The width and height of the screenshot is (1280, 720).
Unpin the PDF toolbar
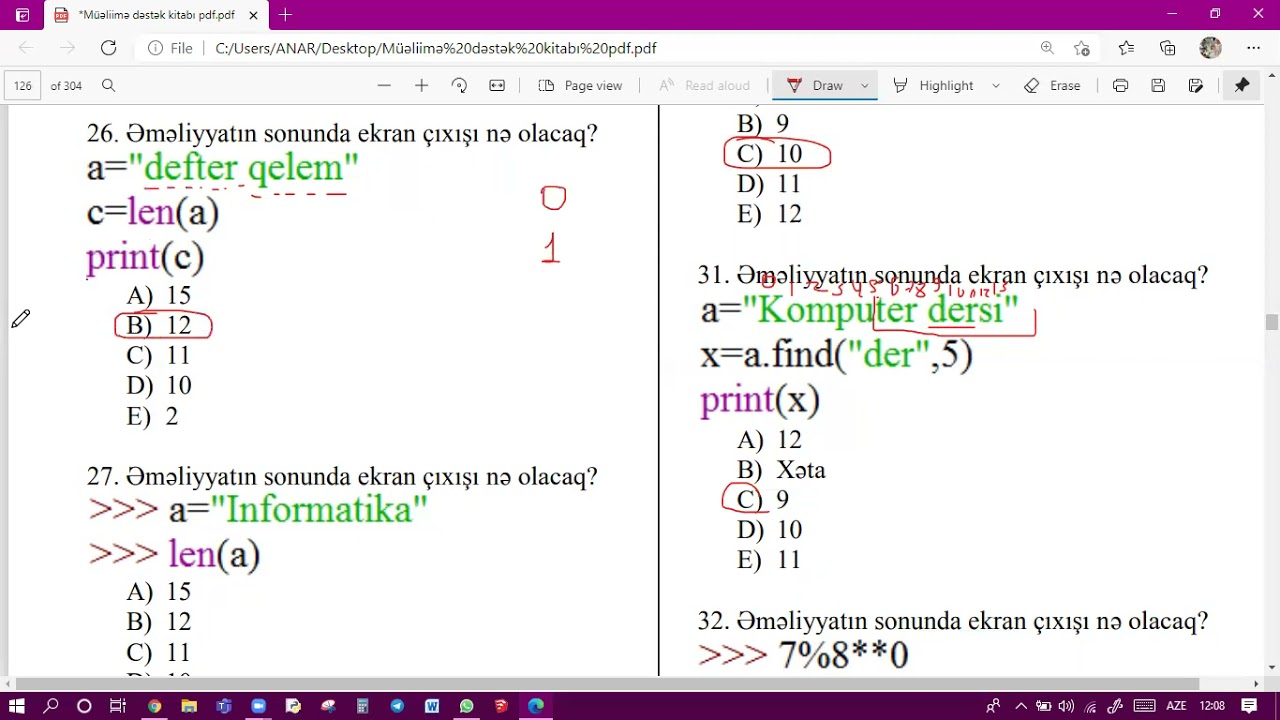[x=1242, y=86]
